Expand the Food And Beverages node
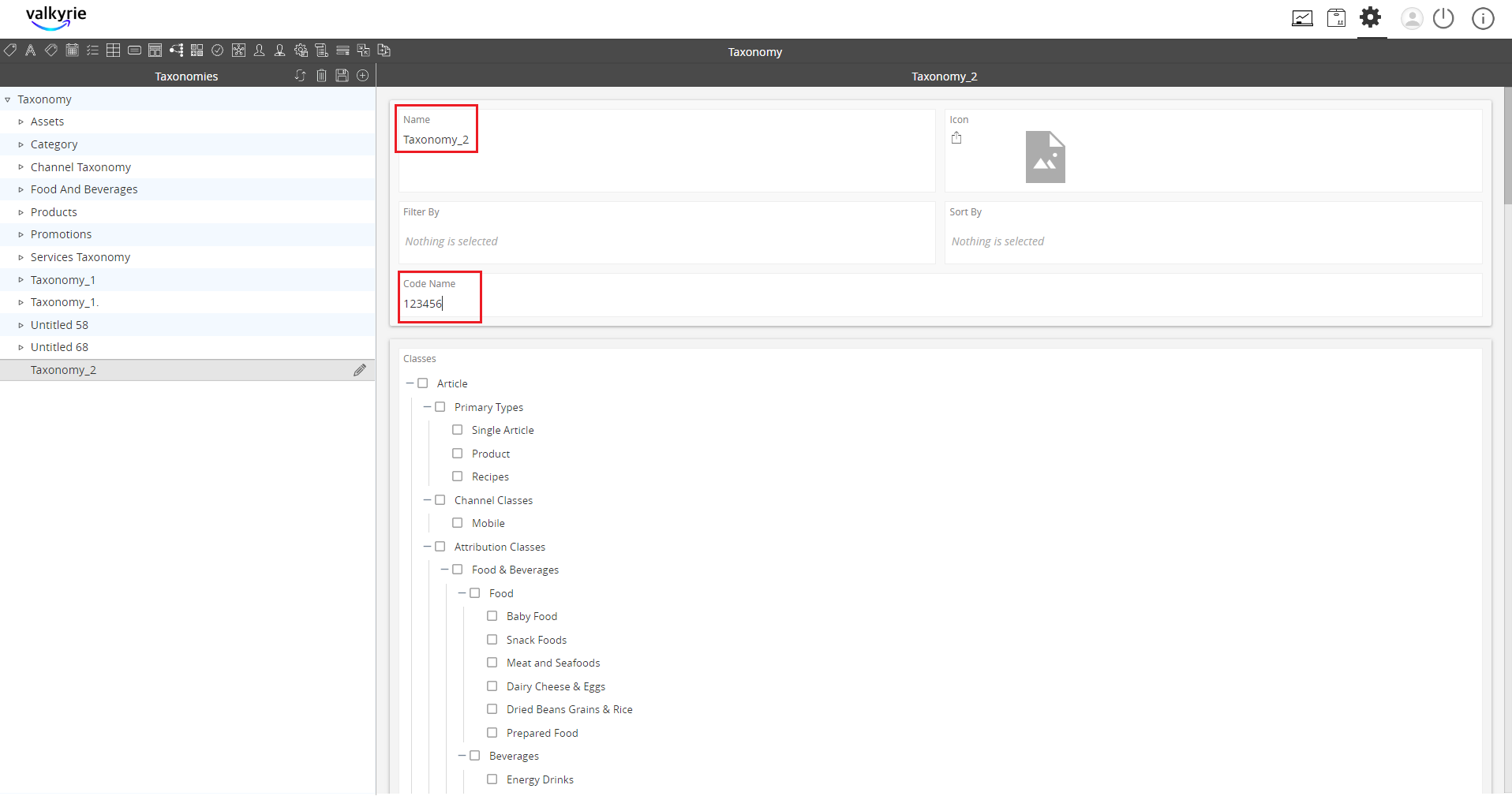 [21, 190]
